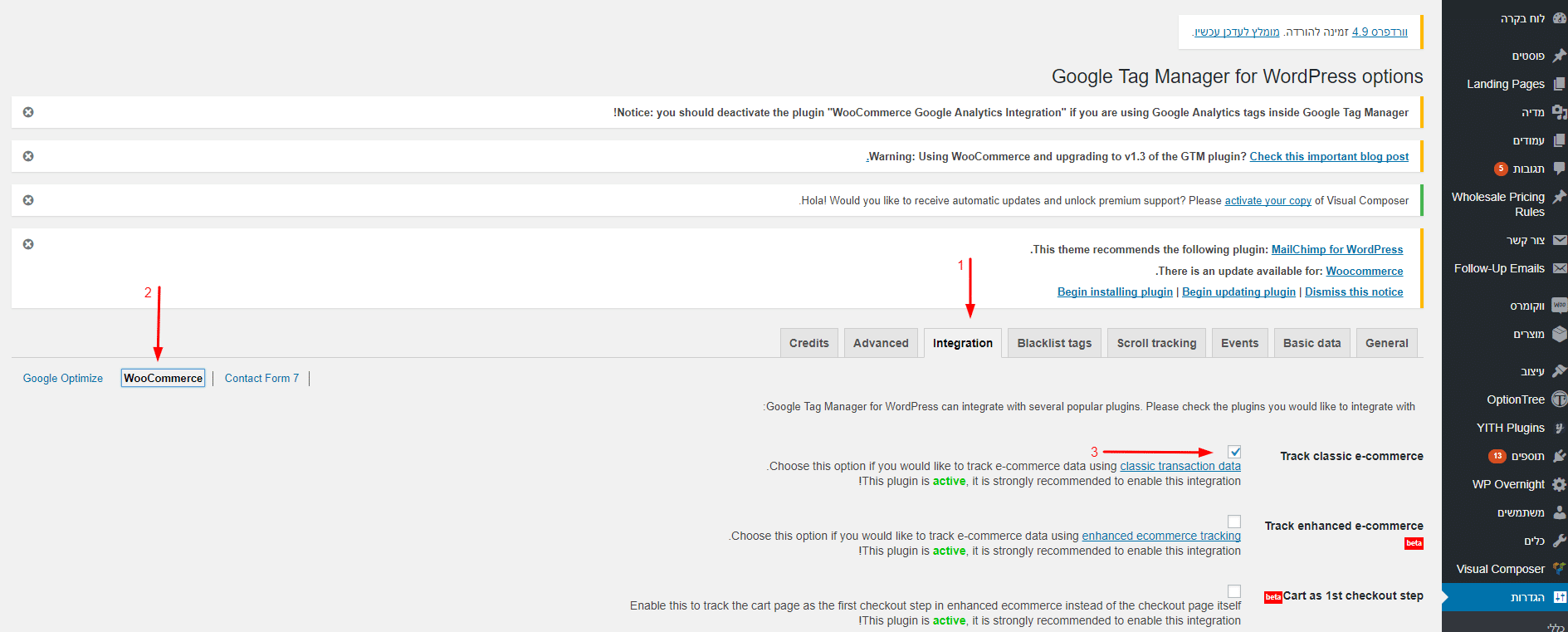Open Wholesale Pricing Rules pin icon
1568x632 pixels.
tap(1559, 197)
